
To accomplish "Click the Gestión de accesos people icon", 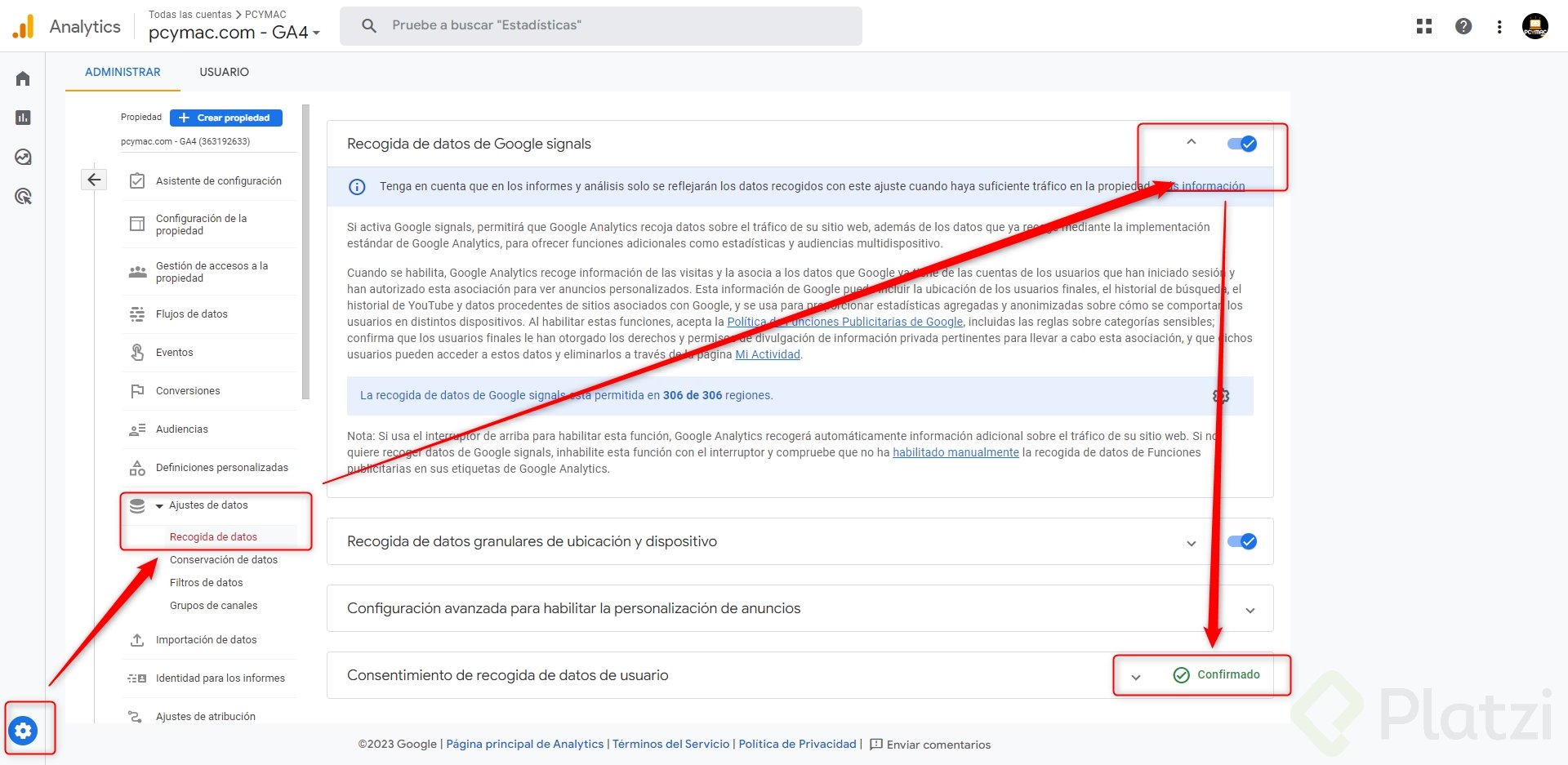I will point(137,272).
